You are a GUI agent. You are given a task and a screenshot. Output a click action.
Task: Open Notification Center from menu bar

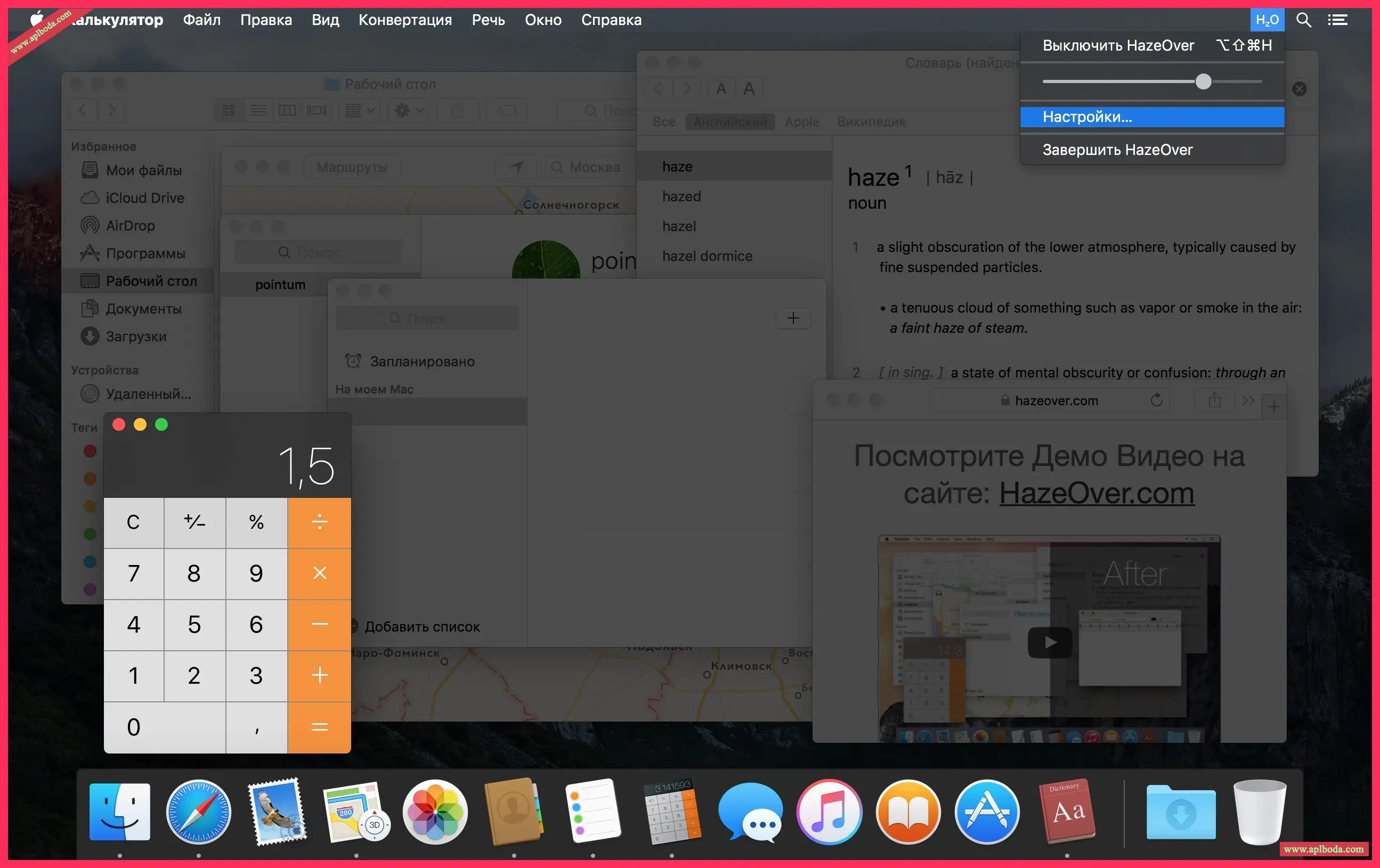click(1337, 20)
